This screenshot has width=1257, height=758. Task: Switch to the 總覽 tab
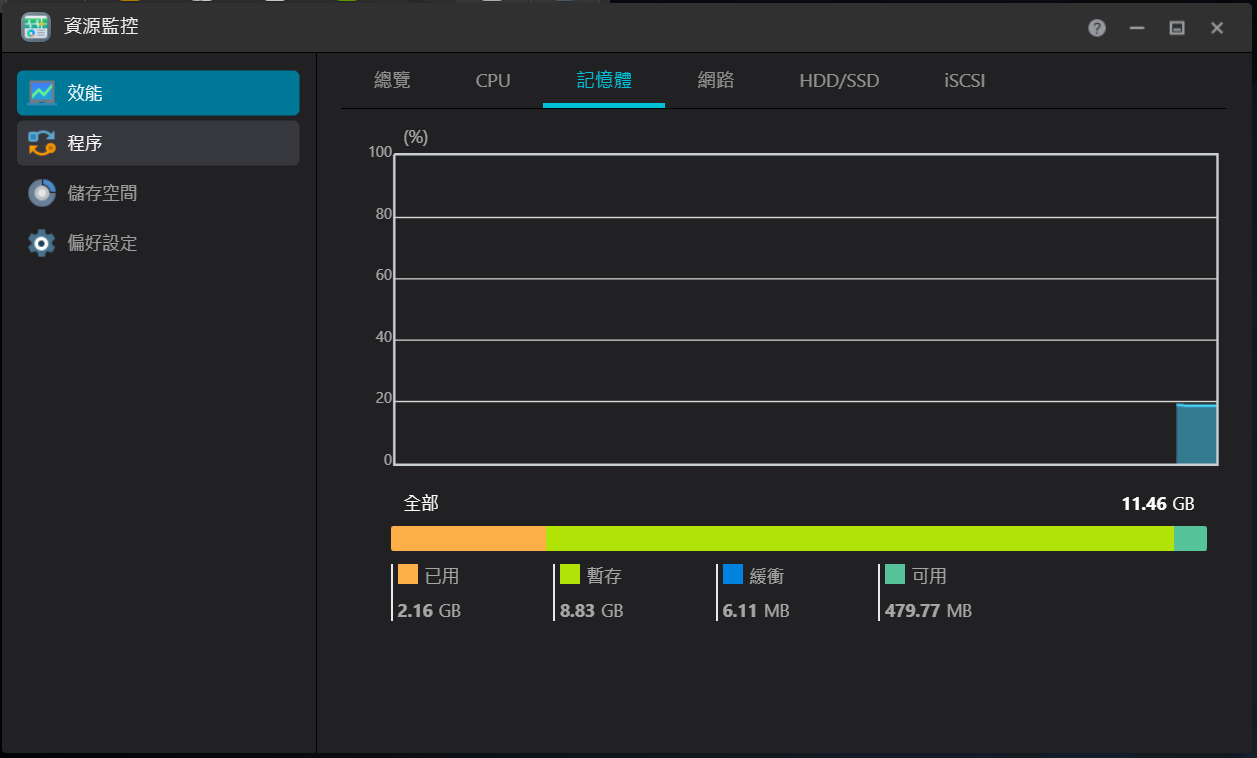click(x=392, y=81)
